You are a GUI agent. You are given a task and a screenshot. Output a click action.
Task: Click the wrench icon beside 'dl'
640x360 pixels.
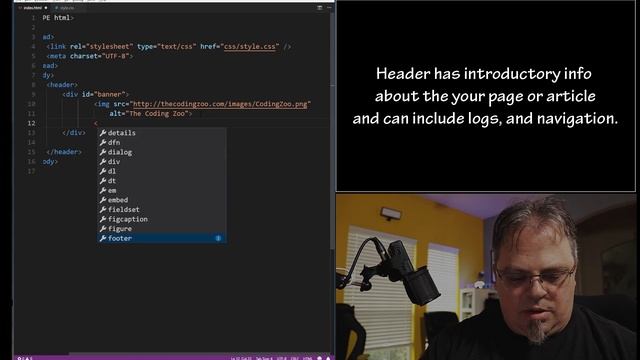point(103,171)
